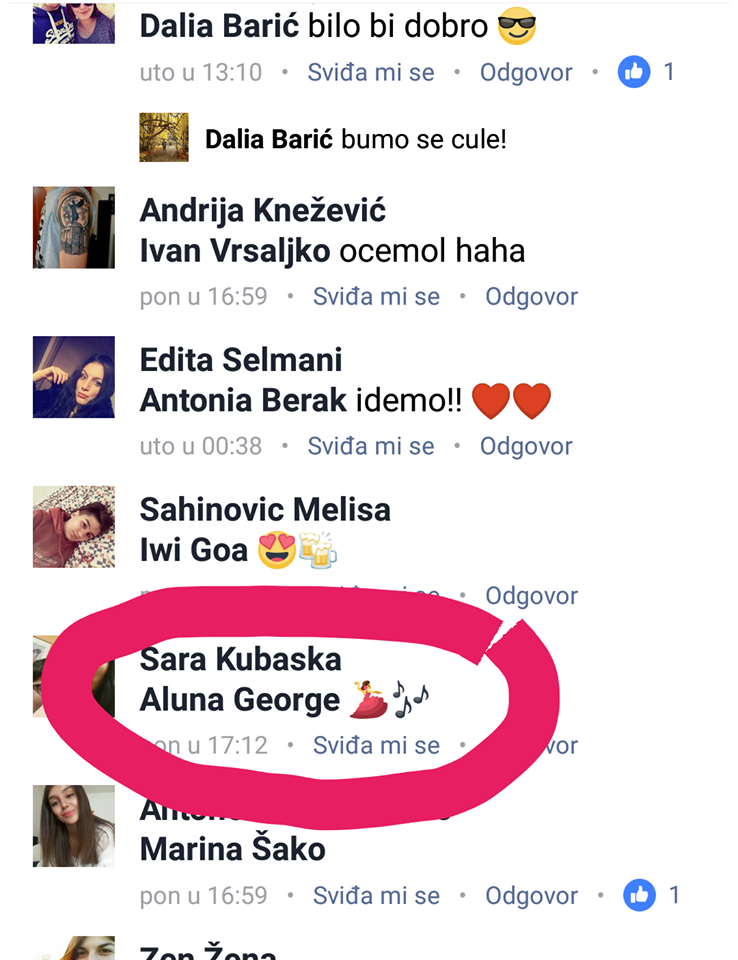Click Sviđa mi se on Sara Kubaska's comment
Screen dimensions: 738x960
pyautogui.click(x=376, y=745)
